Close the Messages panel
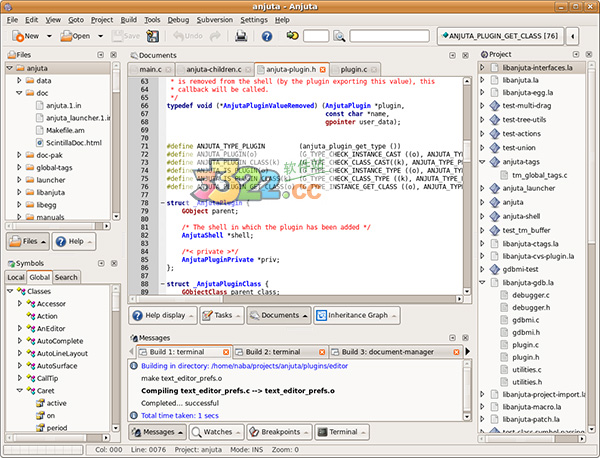600x458 pixels. 465,337
